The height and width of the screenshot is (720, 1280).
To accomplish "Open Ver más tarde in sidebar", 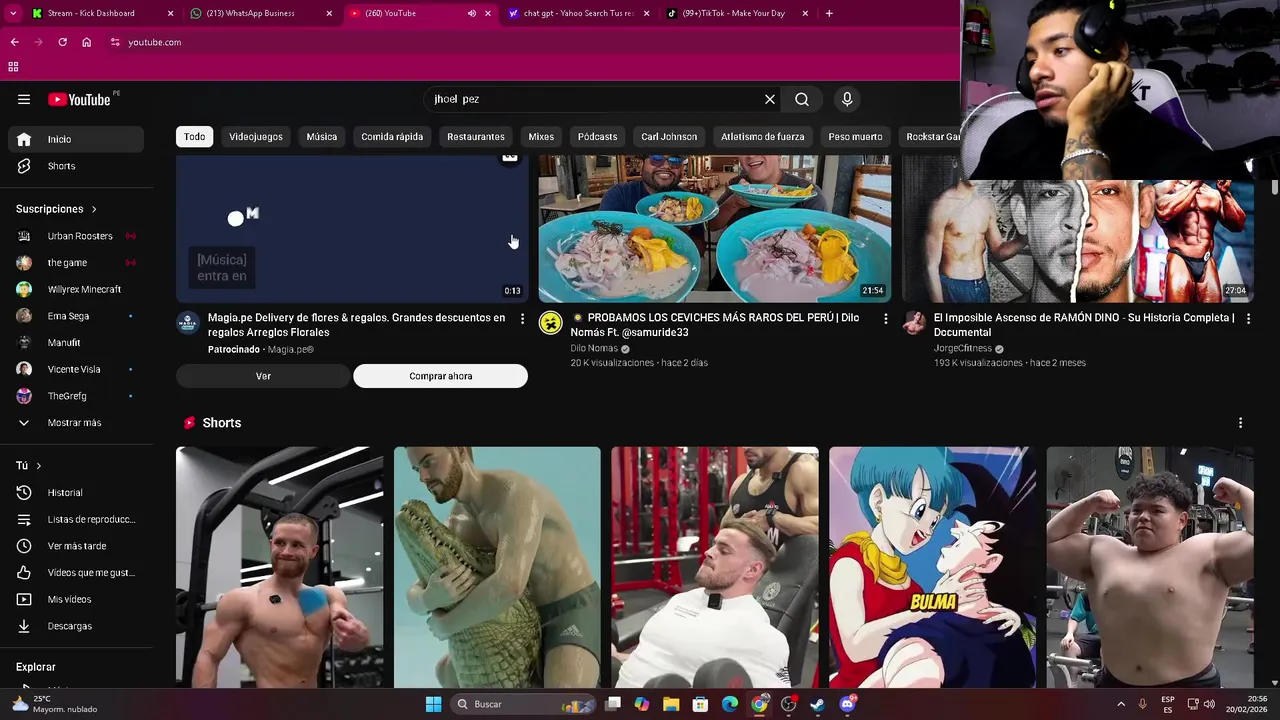I will (76, 546).
